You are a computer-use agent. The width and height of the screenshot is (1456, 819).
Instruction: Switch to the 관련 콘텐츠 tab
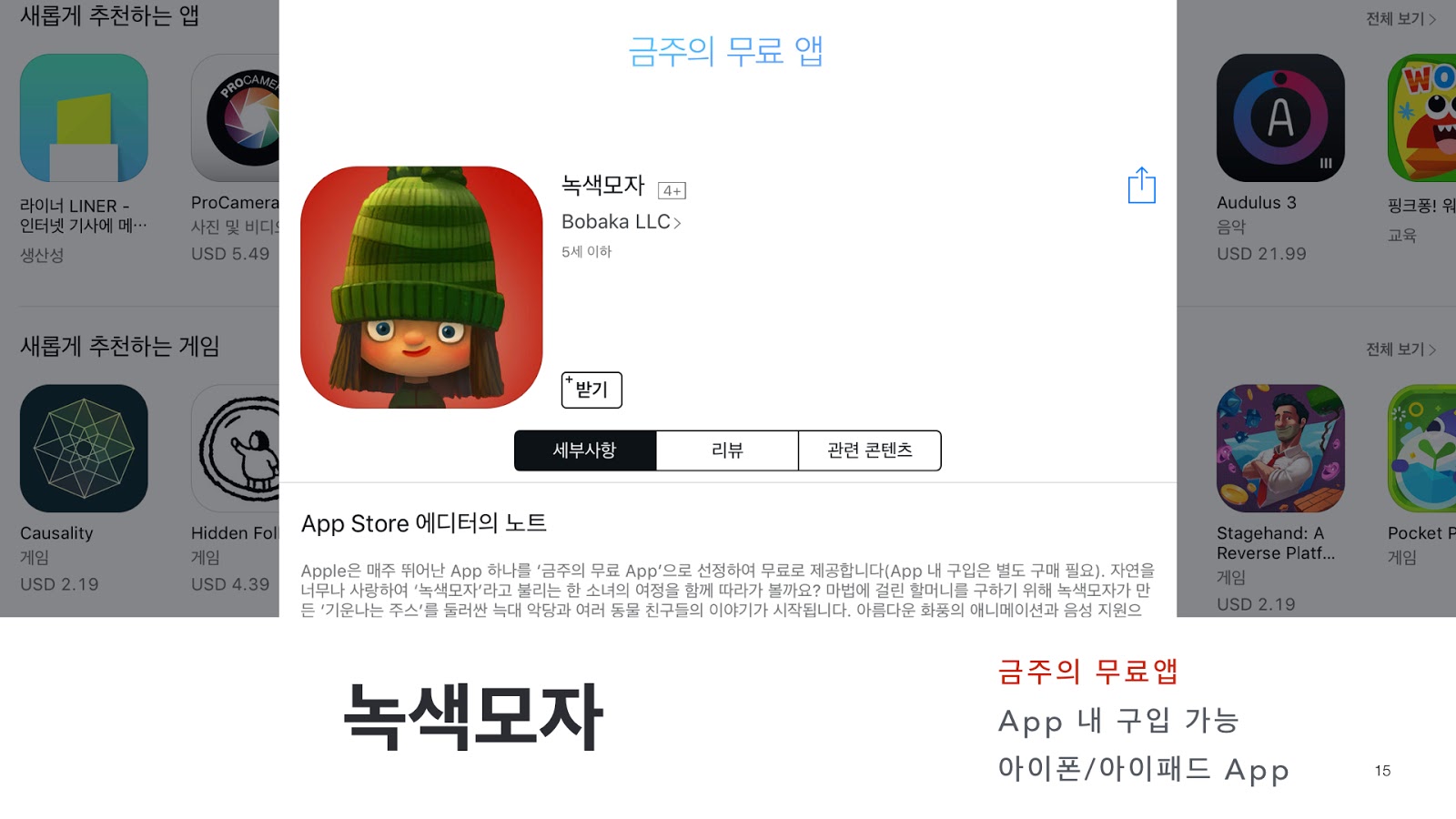click(870, 450)
